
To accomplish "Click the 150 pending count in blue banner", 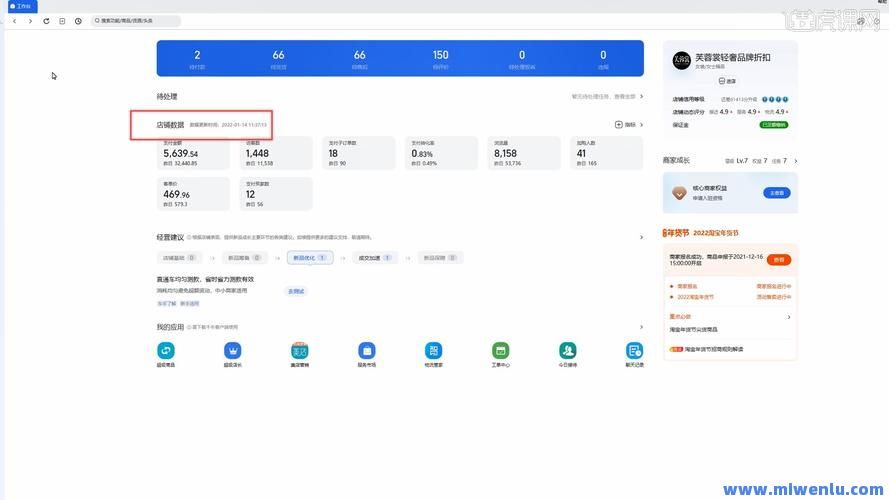I will 440,58.
